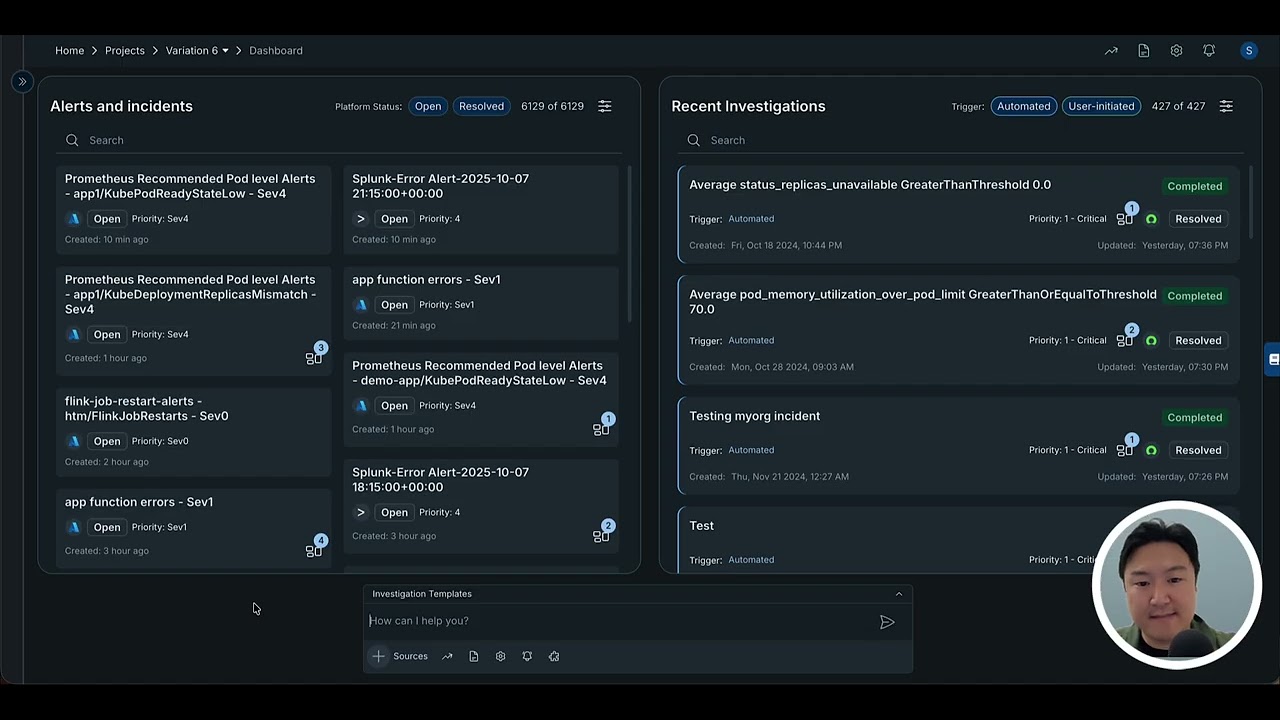
Task: Click the notifications bell in top header
Action: pyautogui.click(x=1209, y=51)
